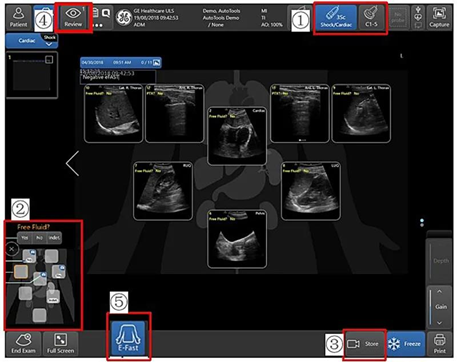Screen dimensions: 457x362
Task: Answer Yes to Free Fluid
Action: pyautogui.click(x=24, y=238)
